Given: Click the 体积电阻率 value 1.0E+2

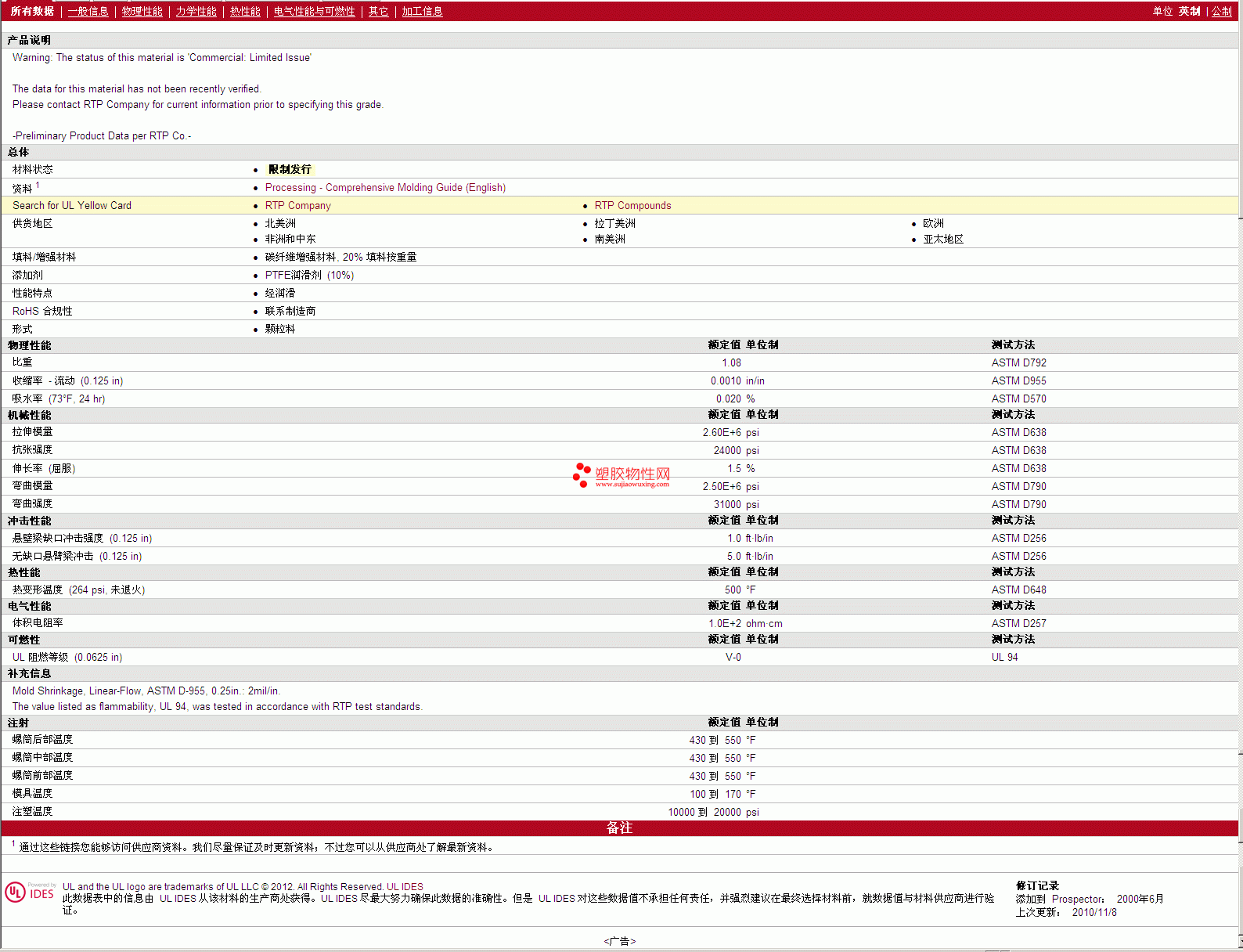Looking at the screenshot, I should [x=725, y=623].
